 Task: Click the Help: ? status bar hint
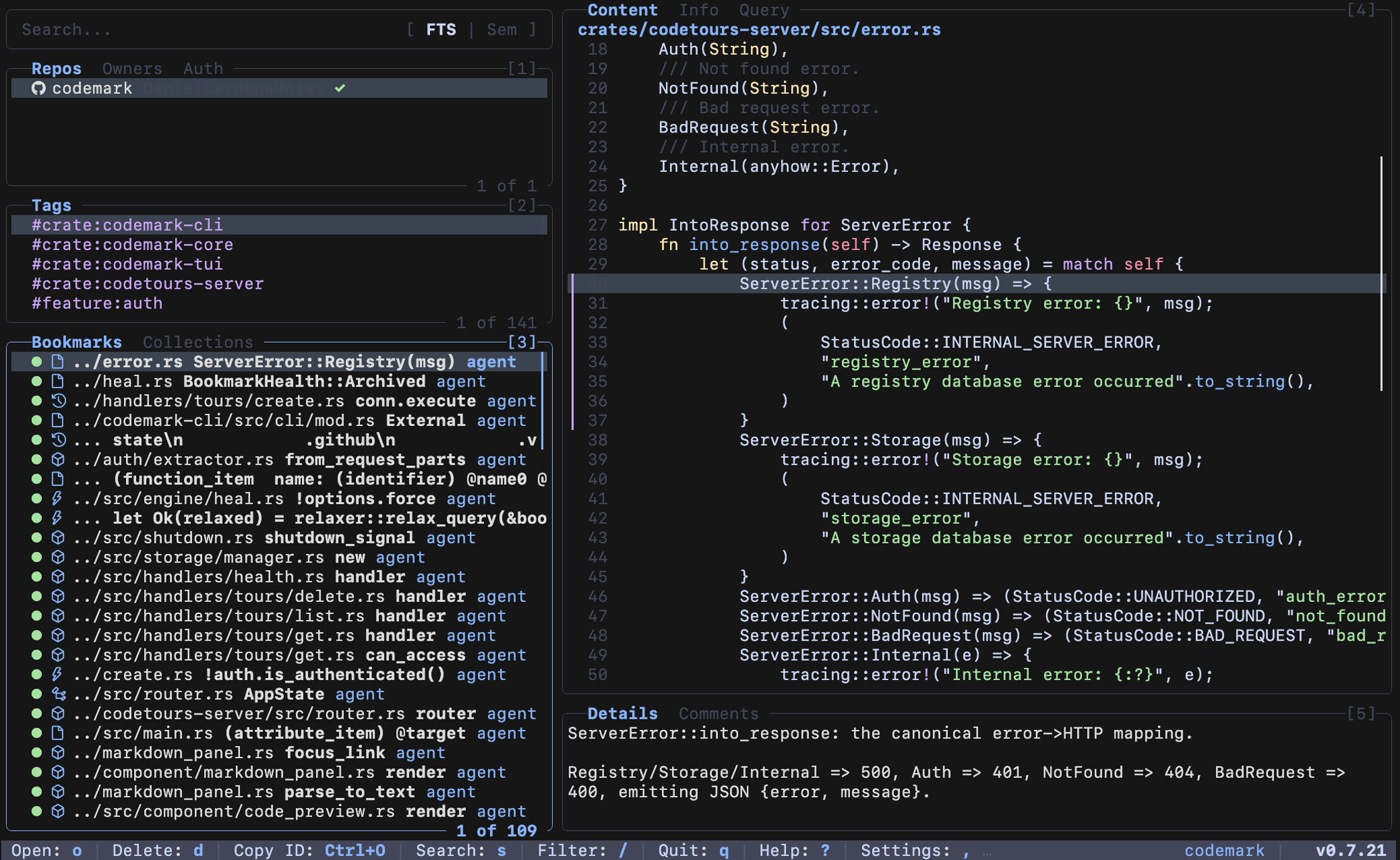tap(795, 851)
